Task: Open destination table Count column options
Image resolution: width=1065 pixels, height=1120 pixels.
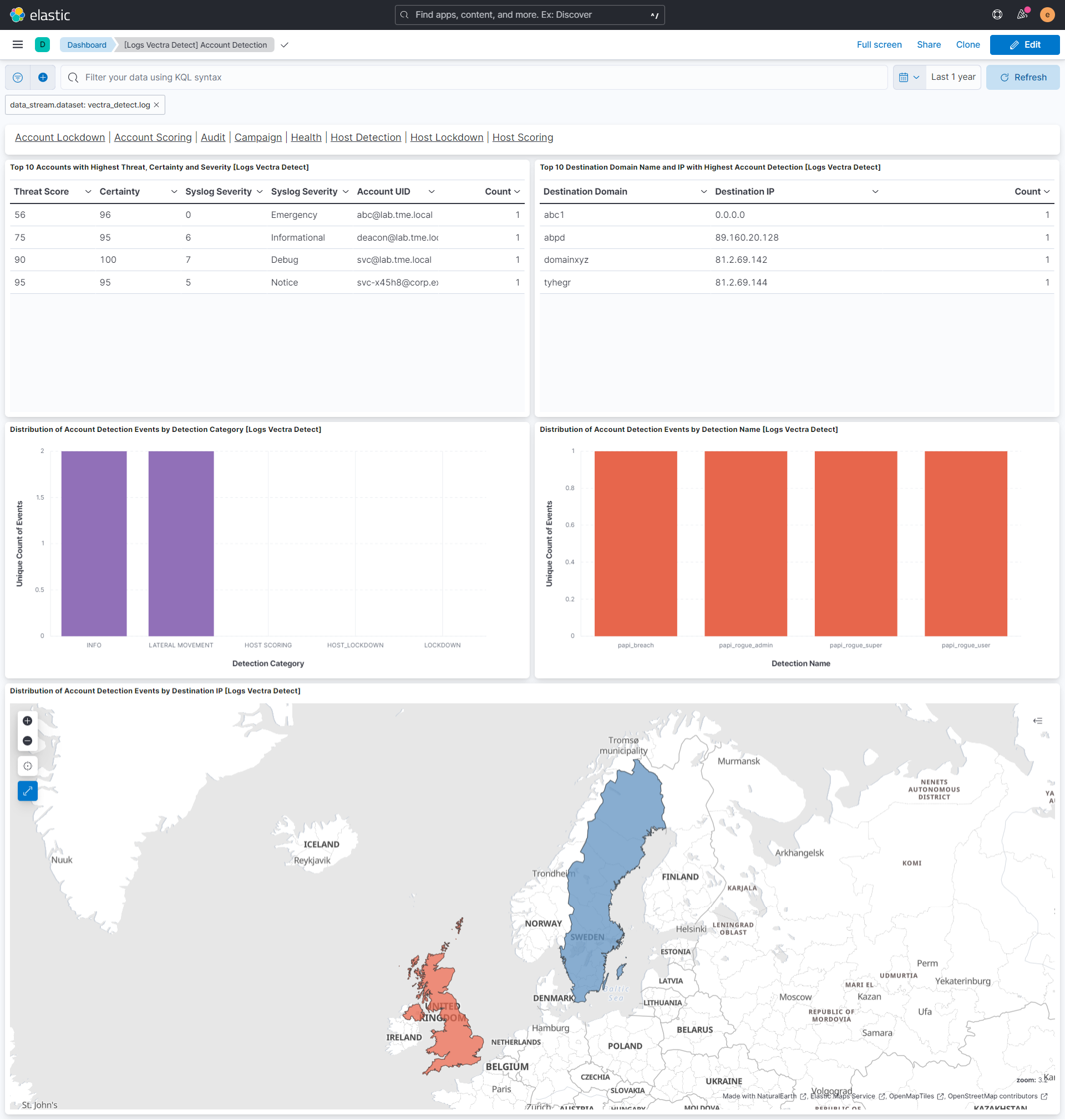Action: (x=1046, y=192)
